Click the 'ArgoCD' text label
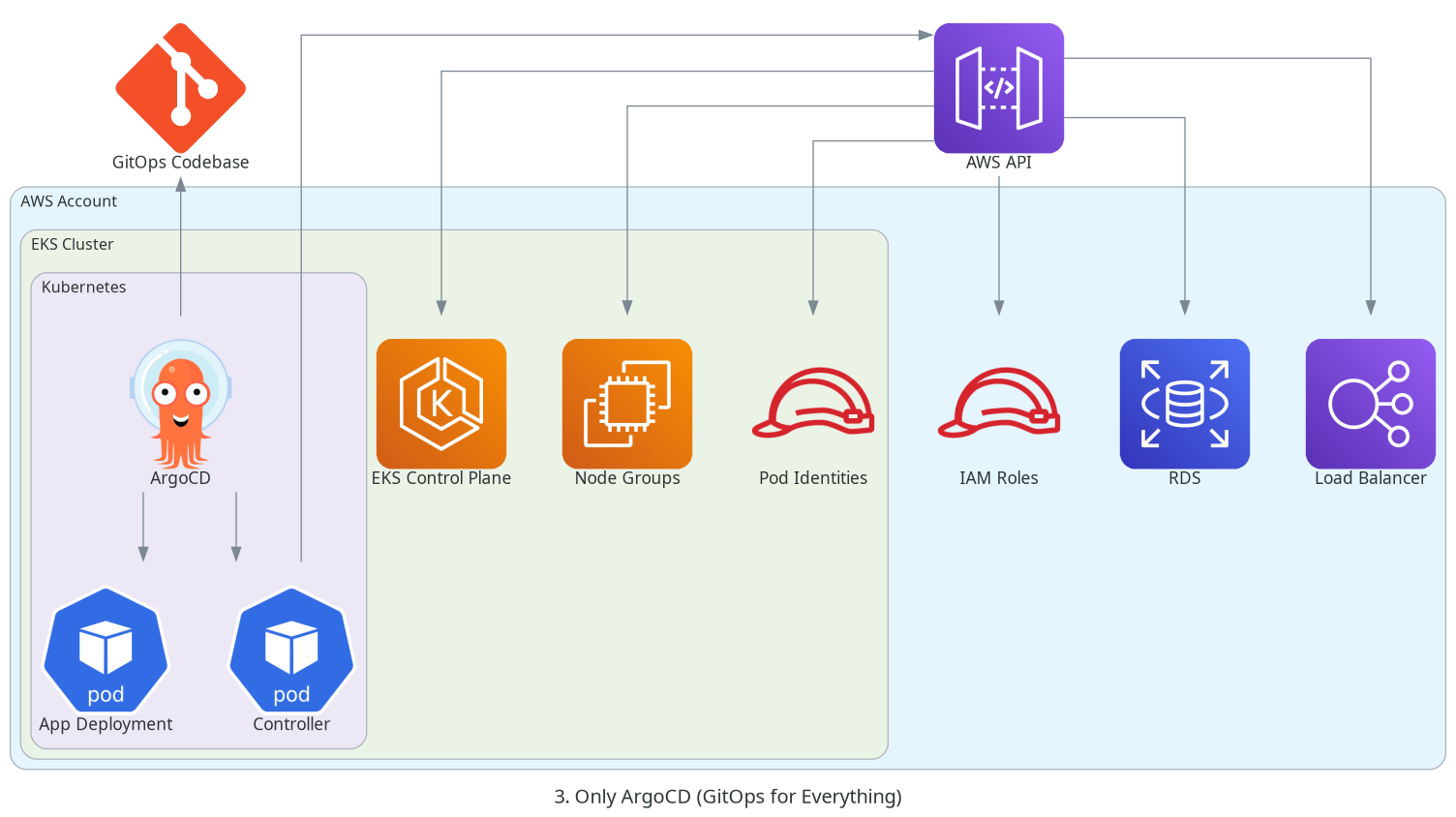Viewport: 1456px width, 817px height. pyautogui.click(x=181, y=478)
